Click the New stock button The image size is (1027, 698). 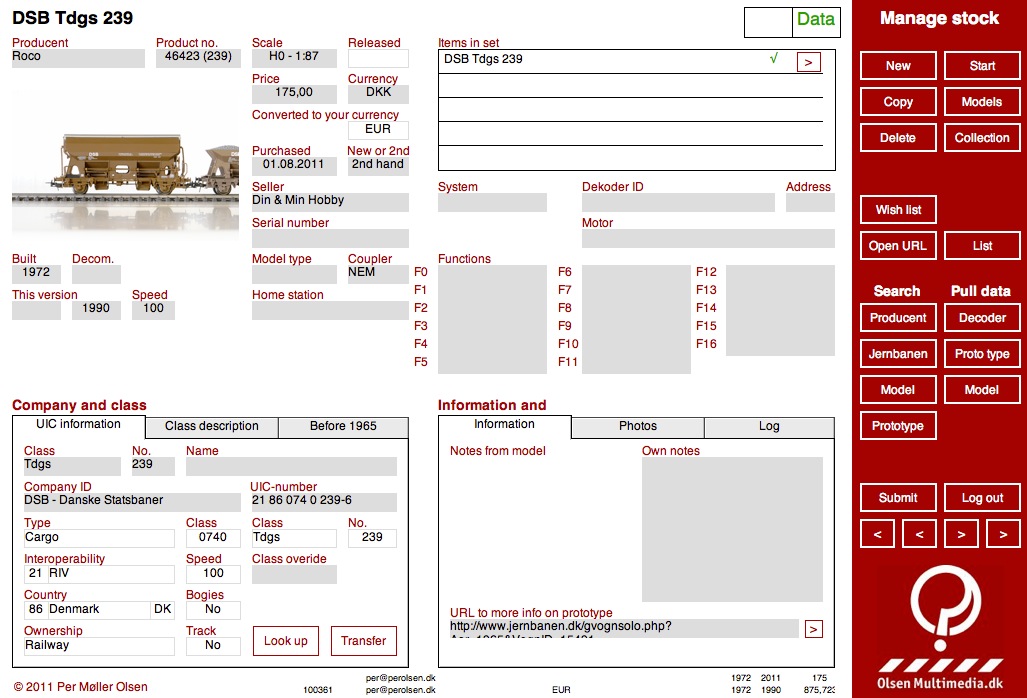[898, 65]
